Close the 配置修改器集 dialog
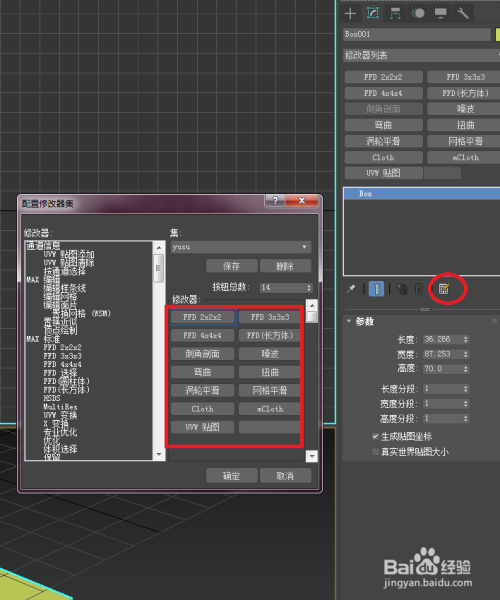Screen dimensions: 500x600 [x=301, y=201]
